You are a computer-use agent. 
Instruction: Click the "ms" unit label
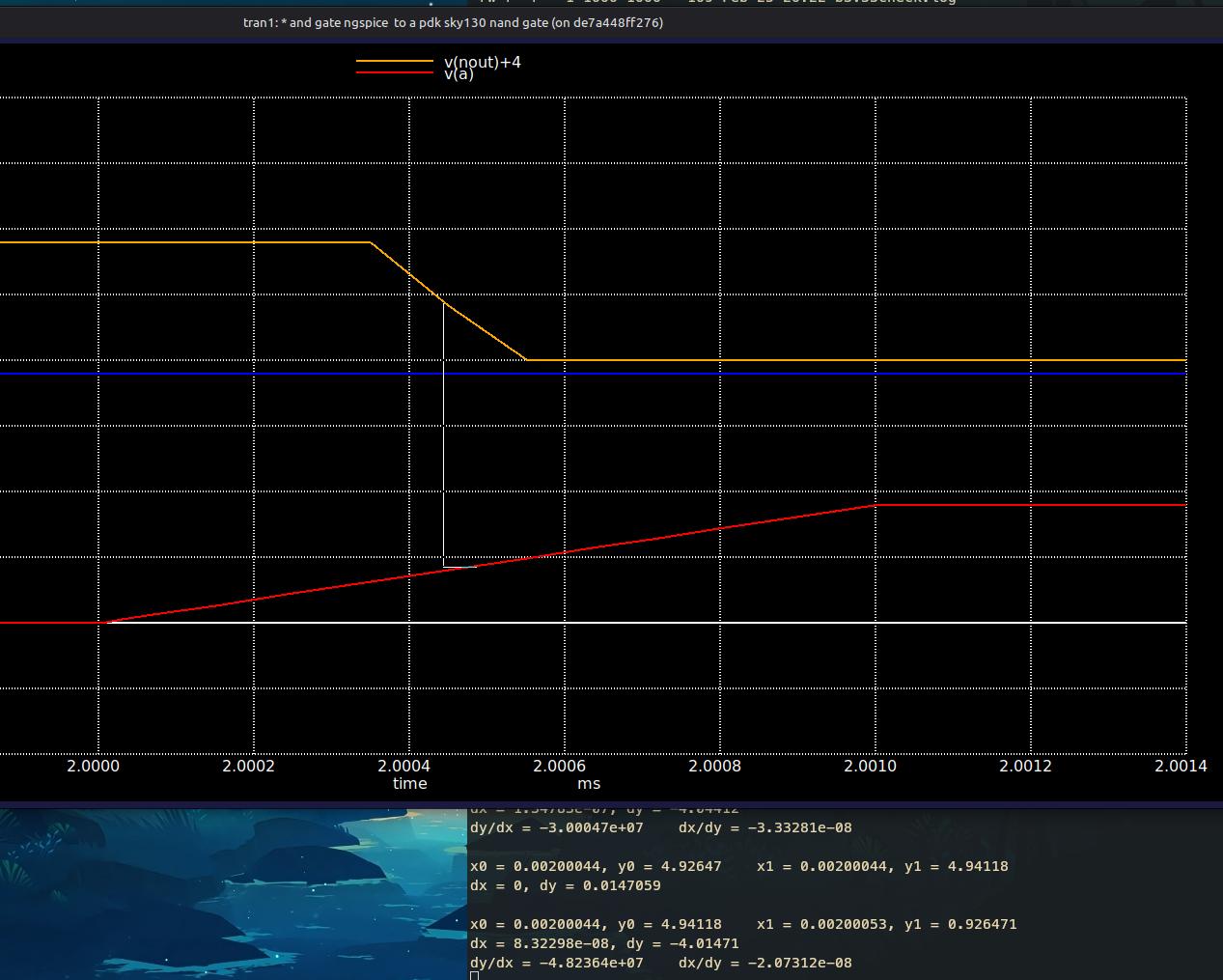click(589, 783)
